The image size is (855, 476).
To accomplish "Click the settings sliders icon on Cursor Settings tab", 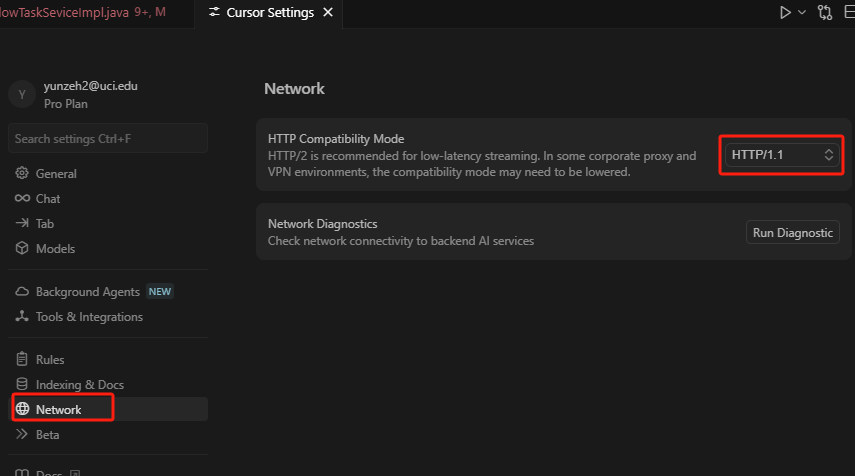I will coord(215,12).
